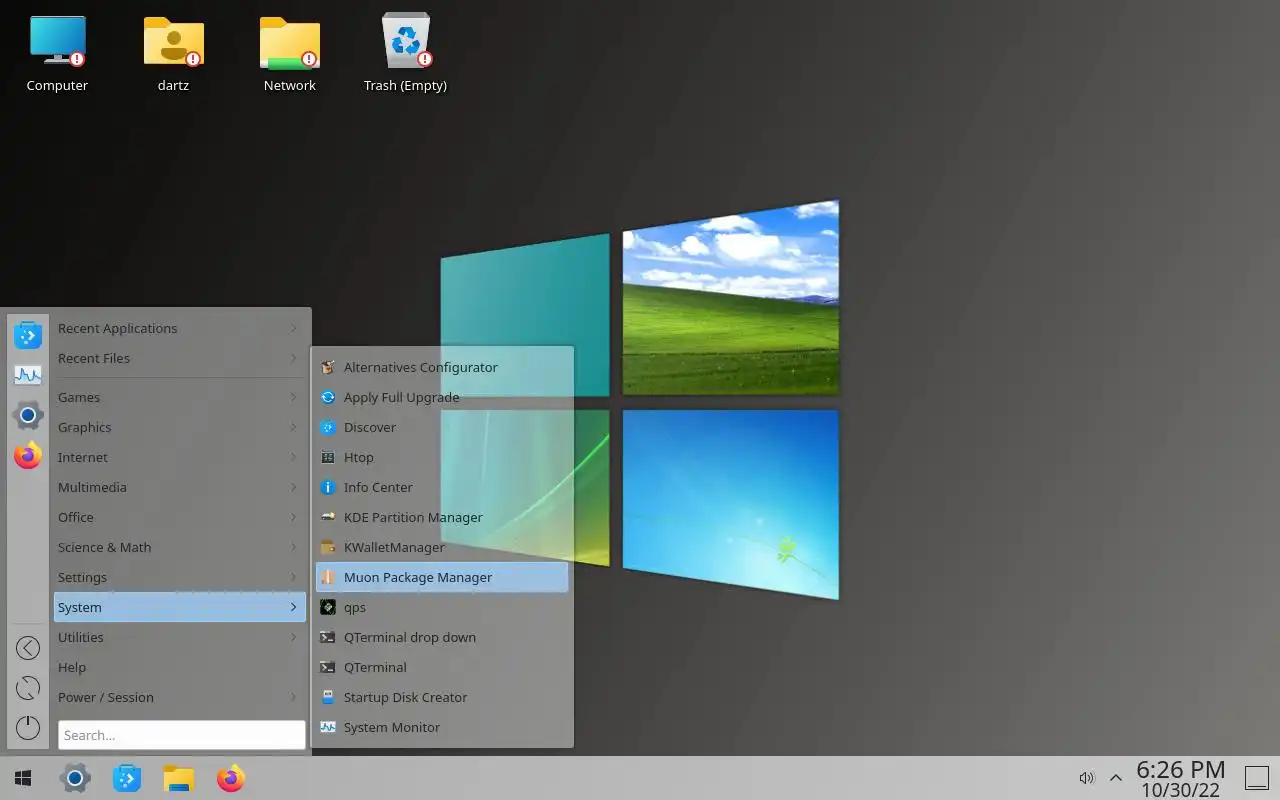The width and height of the screenshot is (1280, 800).
Task: Expand hidden system tray icons arrow
Action: (1116, 778)
